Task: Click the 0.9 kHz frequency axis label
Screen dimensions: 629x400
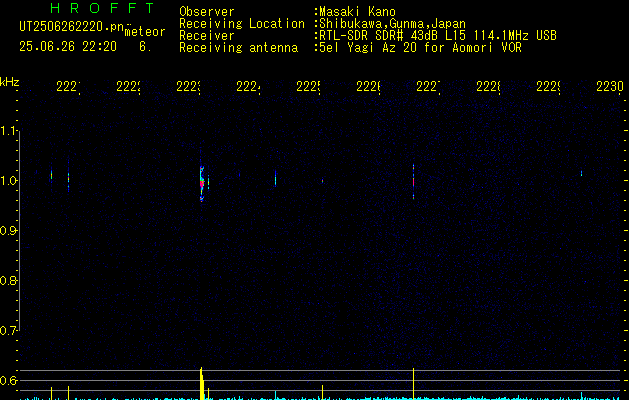Action: [x=9, y=231]
